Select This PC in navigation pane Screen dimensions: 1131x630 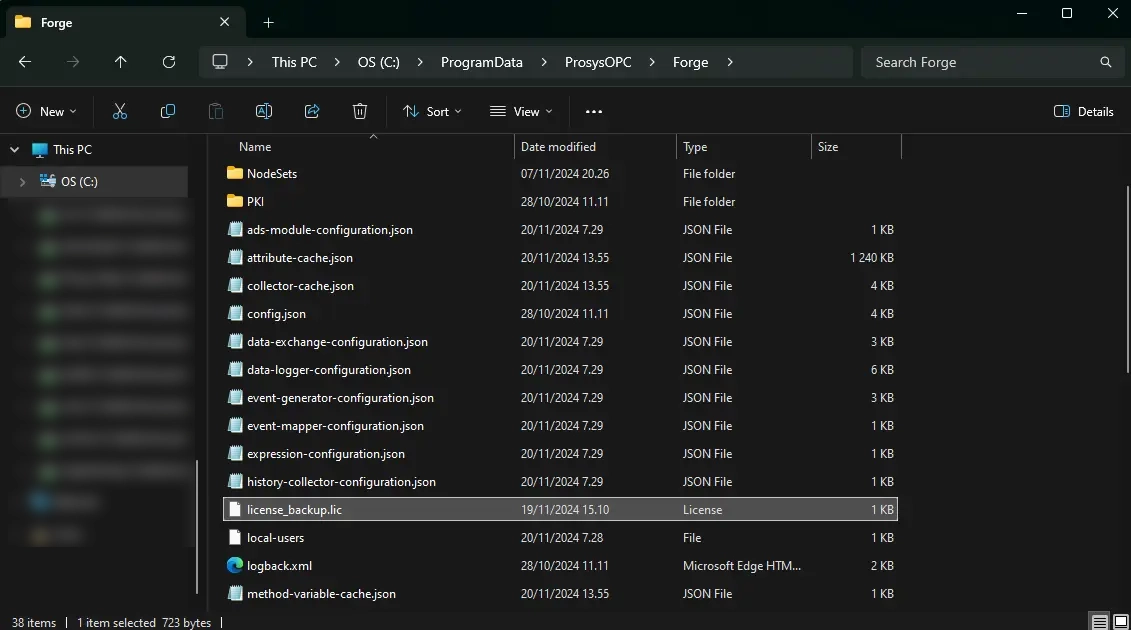click(72, 149)
